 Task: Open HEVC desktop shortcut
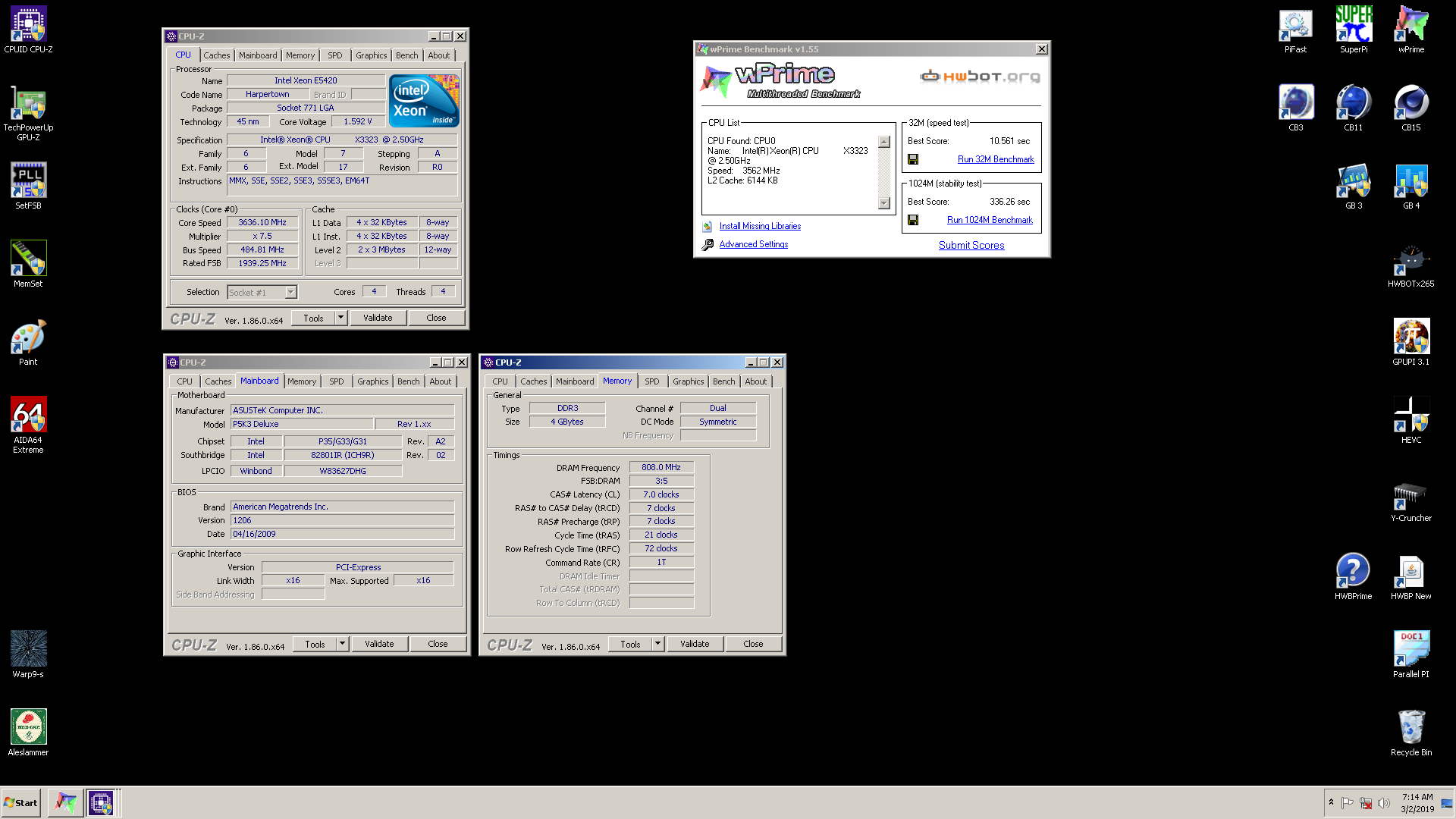click(x=1411, y=421)
